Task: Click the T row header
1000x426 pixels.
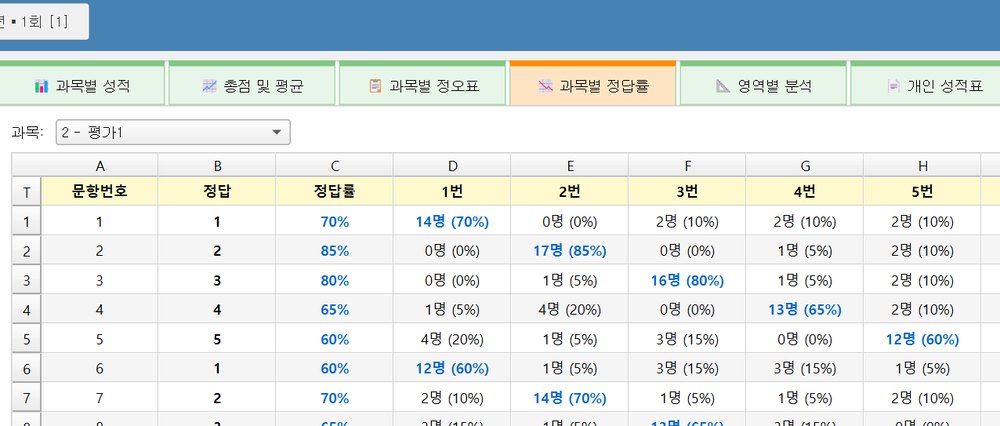Action: pyautogui.click(x=26, y=192)
